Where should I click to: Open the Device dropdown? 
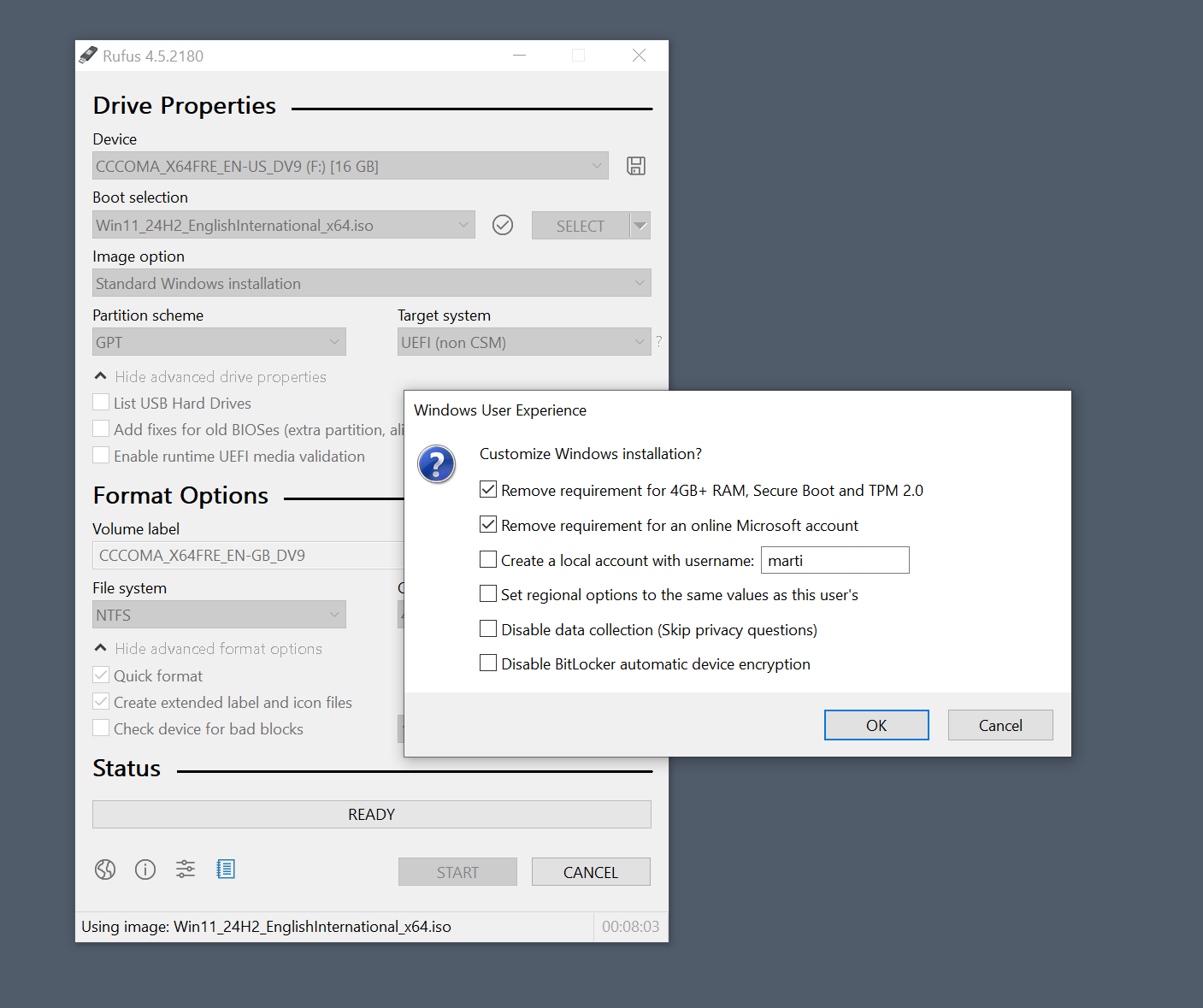(x=351, y=166)
